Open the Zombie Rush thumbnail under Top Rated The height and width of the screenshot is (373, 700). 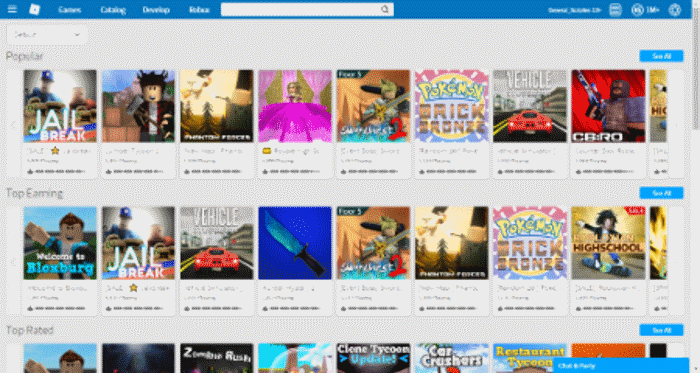tap(217, 358)
